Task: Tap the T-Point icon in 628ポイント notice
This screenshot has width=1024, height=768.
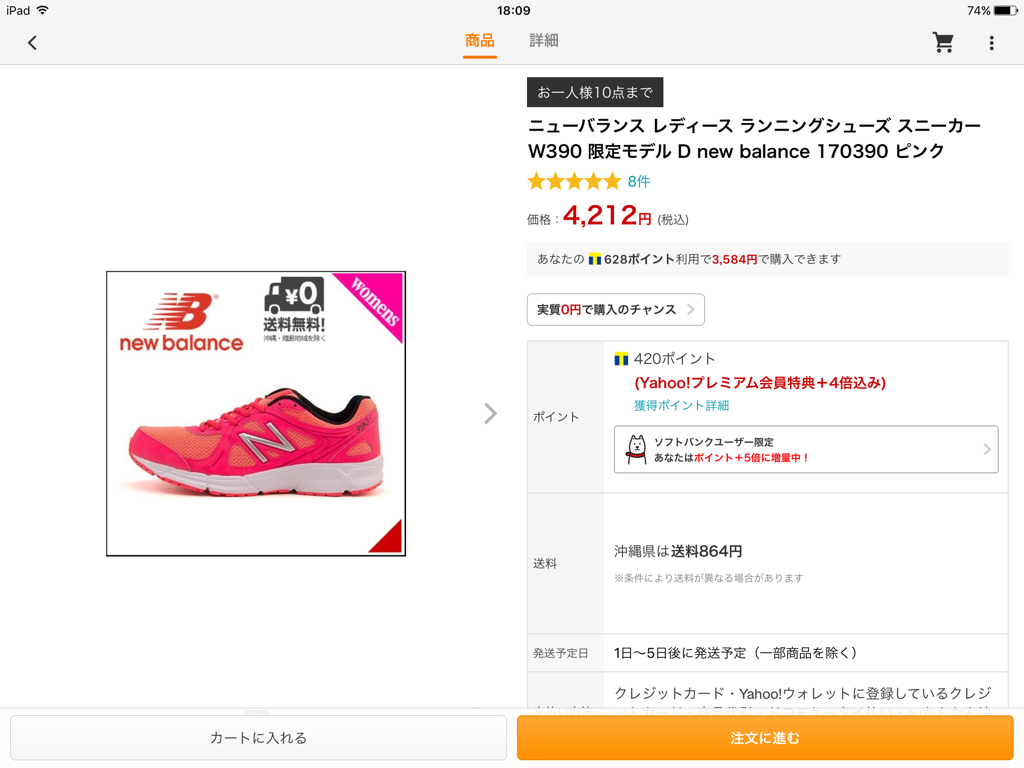Action: pyautogui.click(x=595, y=259)
